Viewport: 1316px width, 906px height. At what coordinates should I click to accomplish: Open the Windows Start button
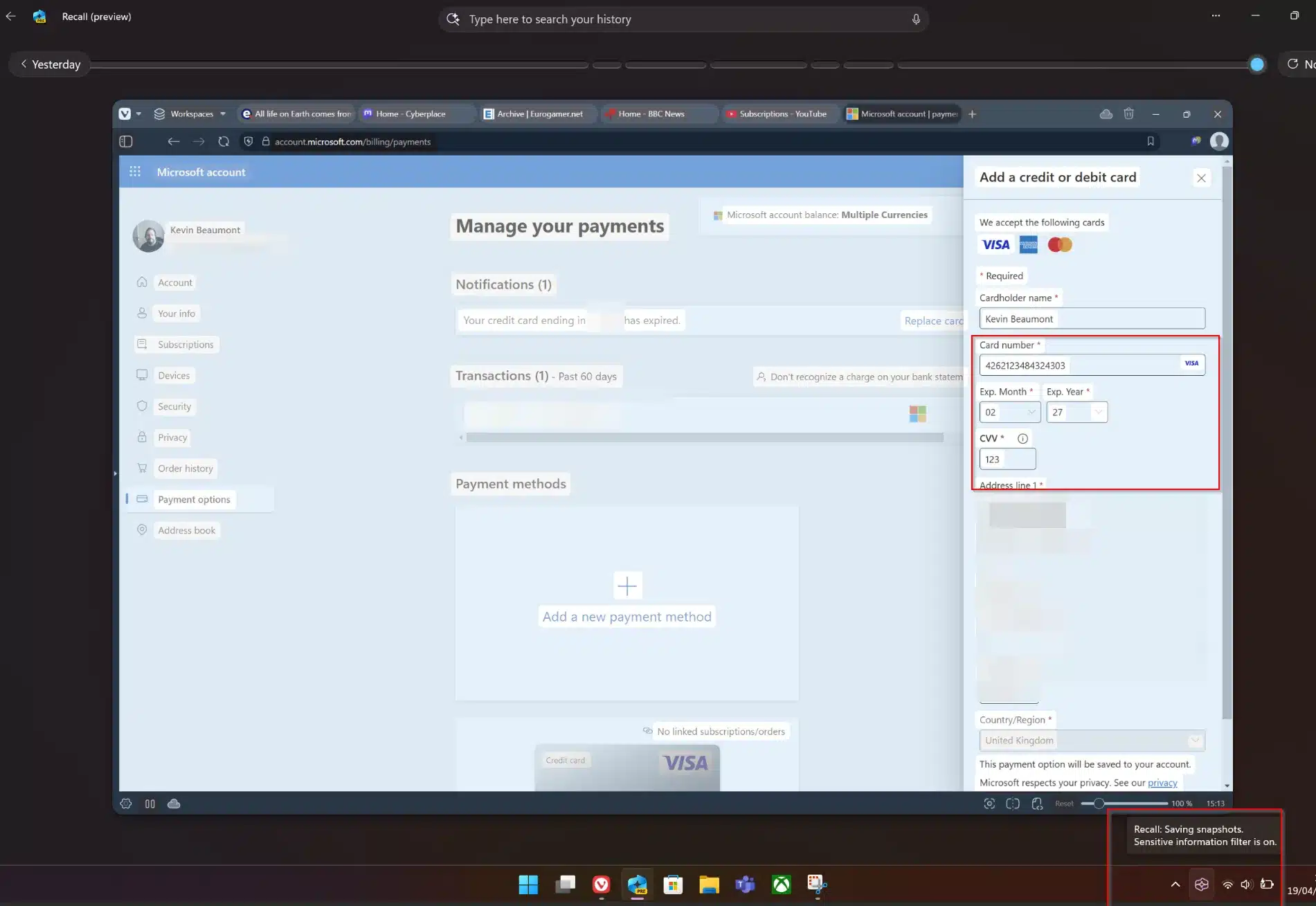click(528, 884)
